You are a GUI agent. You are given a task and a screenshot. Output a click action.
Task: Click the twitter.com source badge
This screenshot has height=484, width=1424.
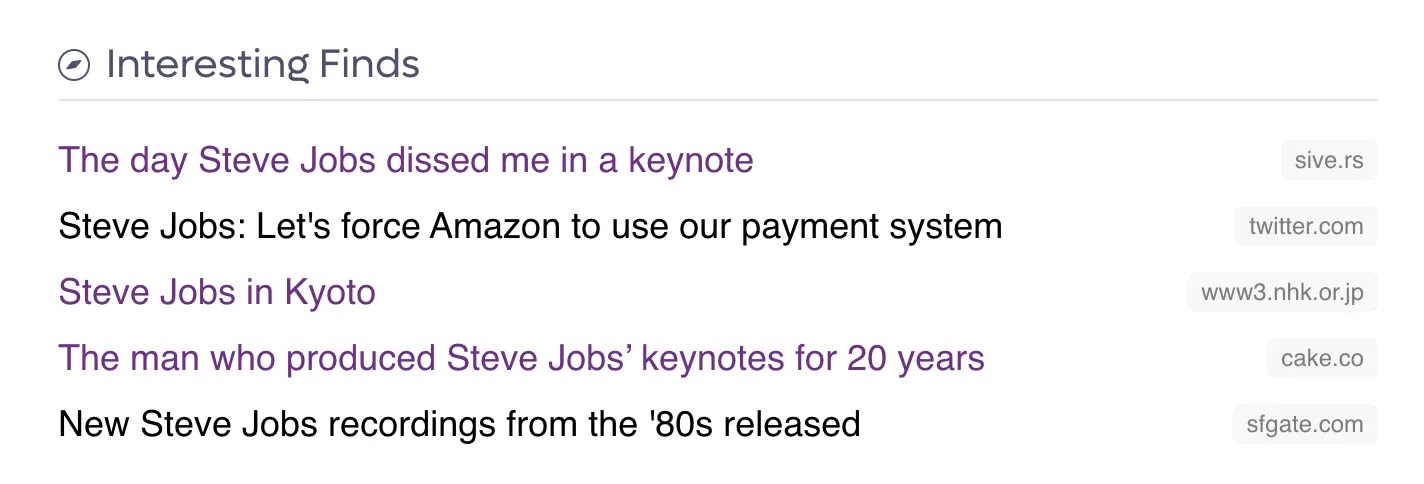[x=1306, y=226]
